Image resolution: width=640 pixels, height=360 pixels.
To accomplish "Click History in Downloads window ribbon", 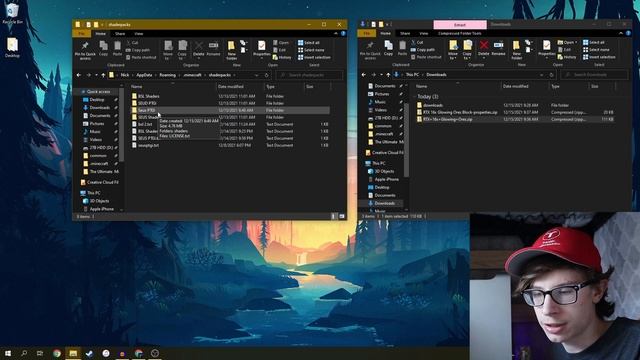I will tap(567, 57).
